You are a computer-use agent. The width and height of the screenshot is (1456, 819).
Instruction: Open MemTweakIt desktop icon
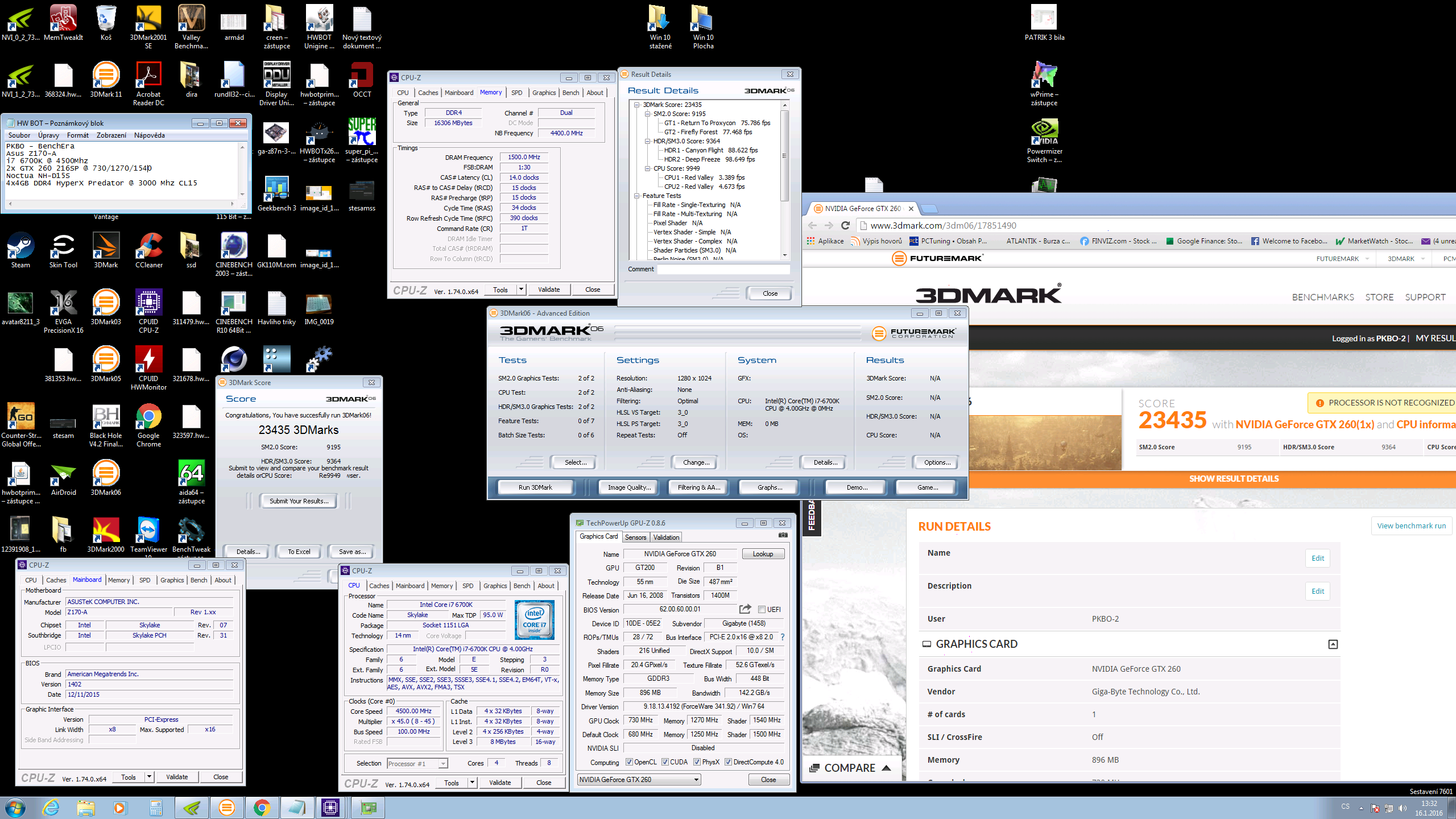point(63,23)
